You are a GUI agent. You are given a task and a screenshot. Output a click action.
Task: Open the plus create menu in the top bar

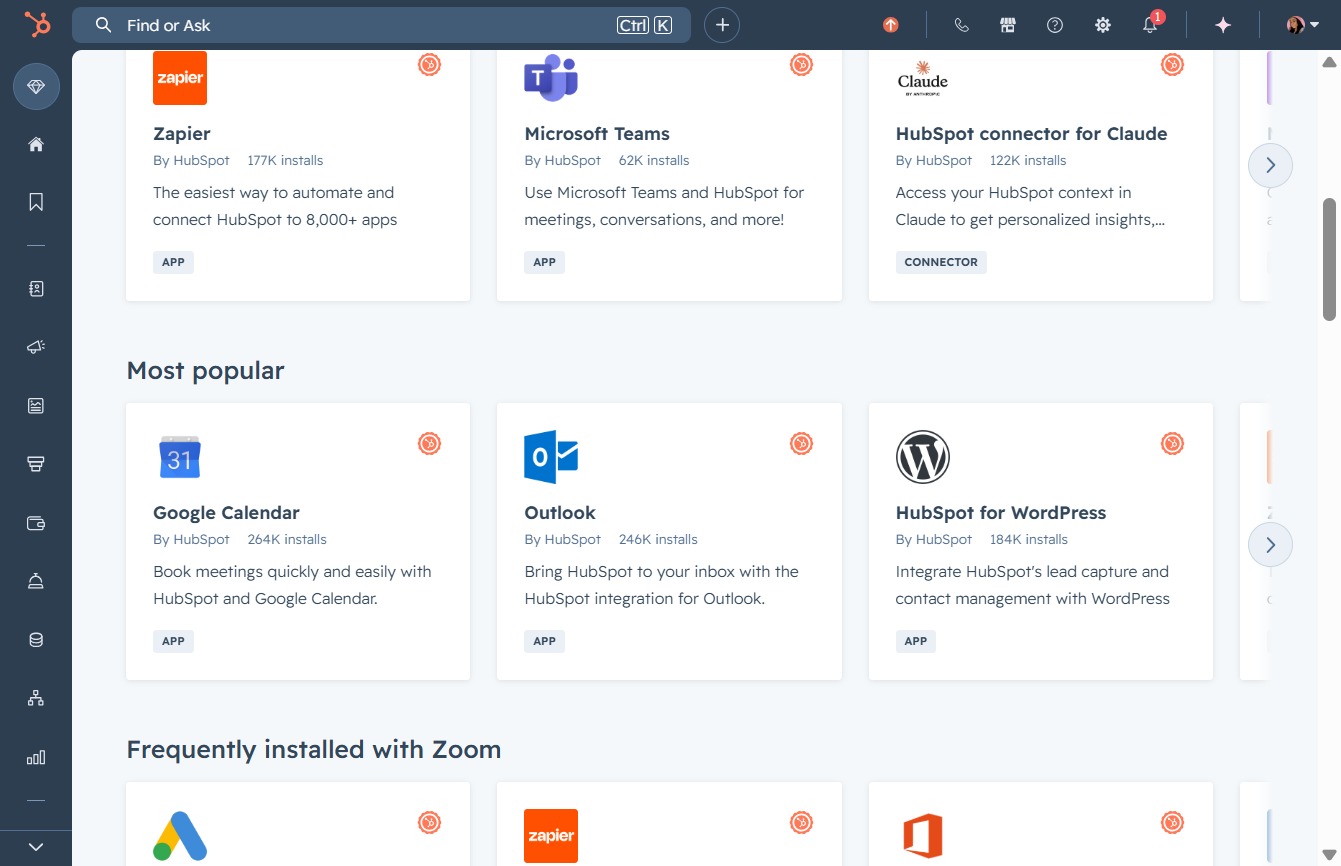tap(722, 25)
